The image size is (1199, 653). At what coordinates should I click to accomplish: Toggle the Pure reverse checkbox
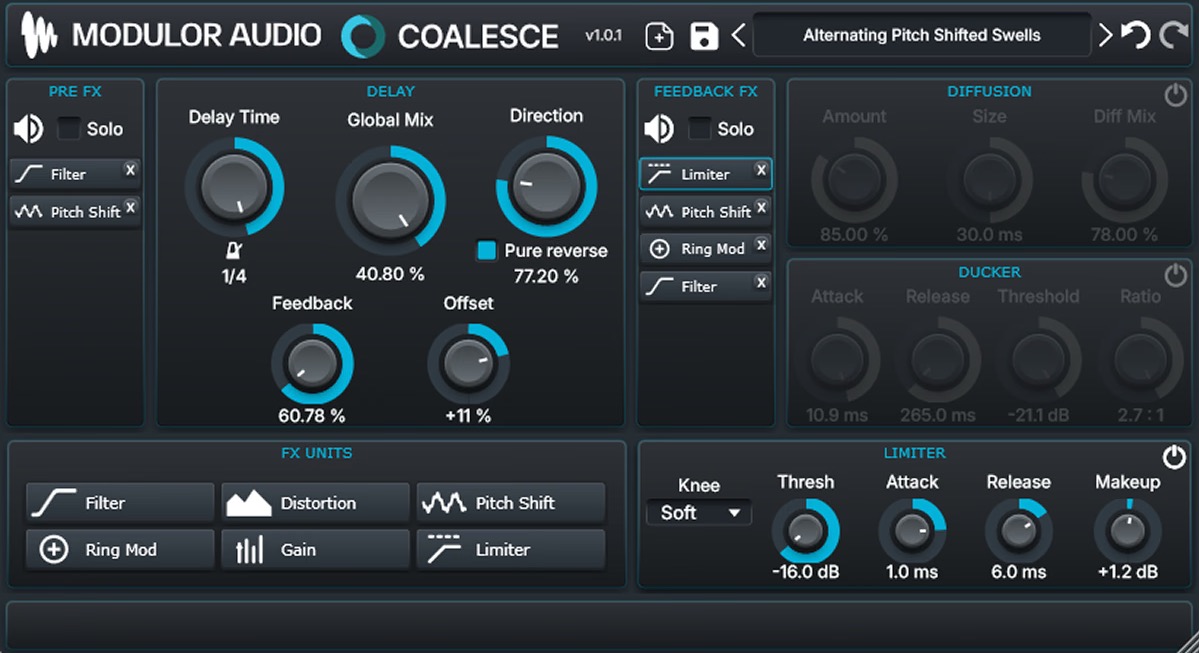pos(486,250)
